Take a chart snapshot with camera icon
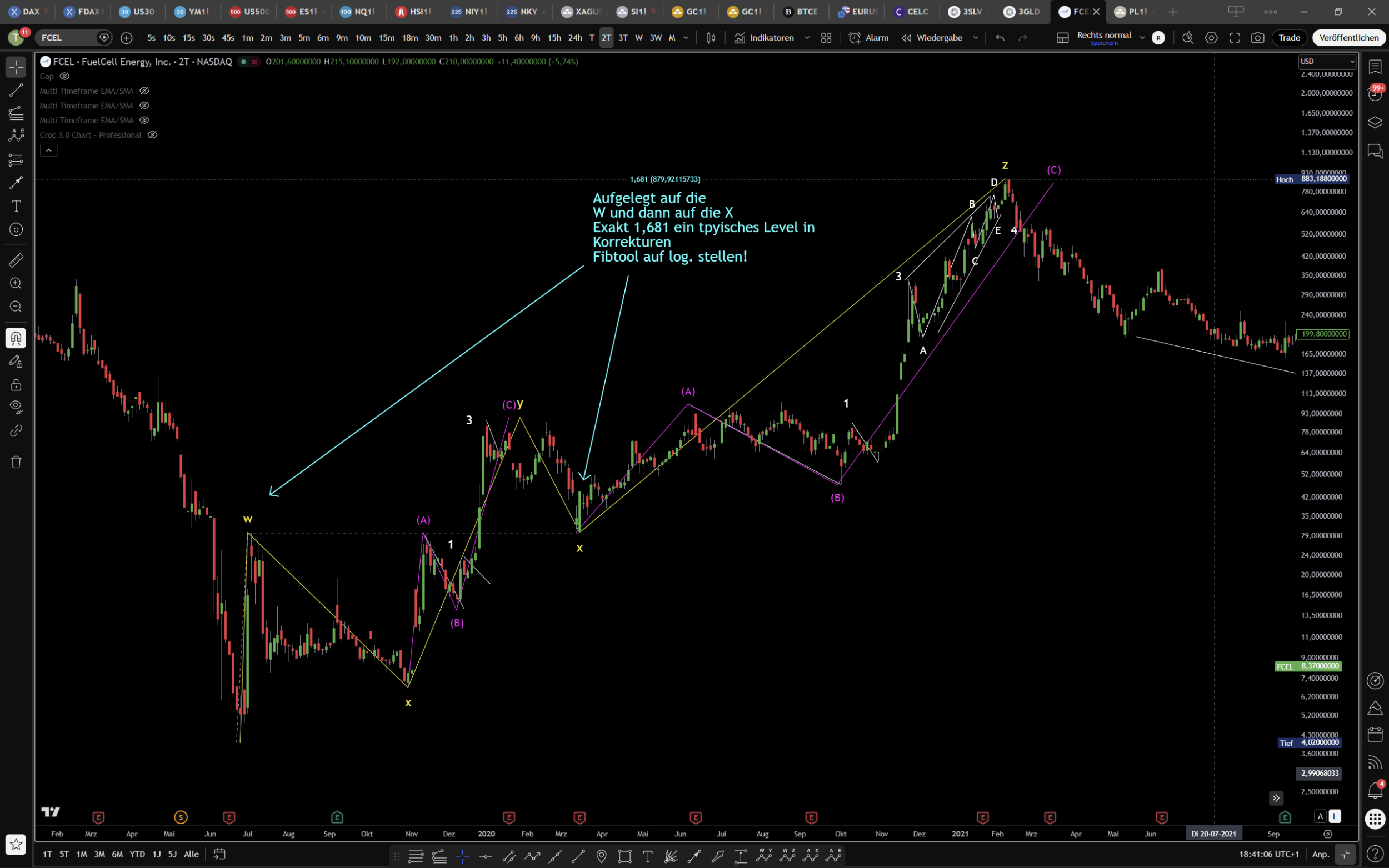This screenshot has height=868, width=1389. point(1257,38)
